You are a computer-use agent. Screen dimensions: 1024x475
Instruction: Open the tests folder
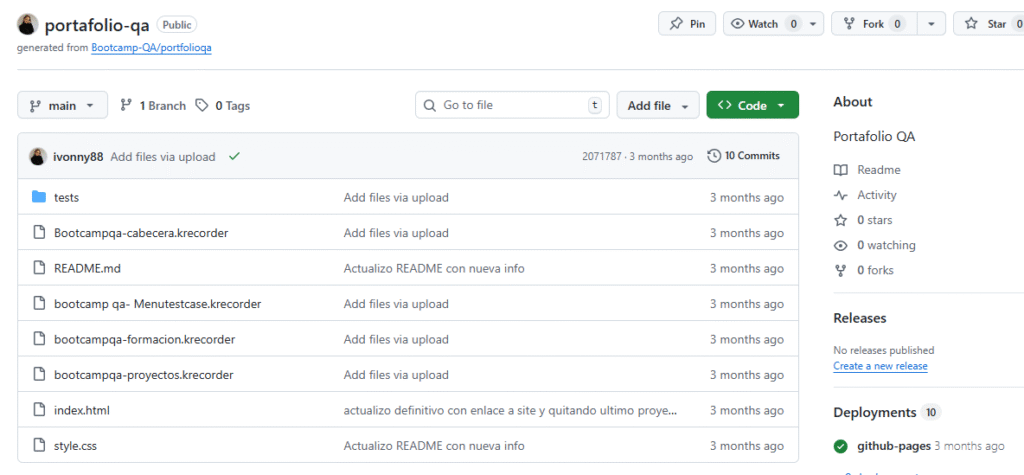tap(67, 197)
